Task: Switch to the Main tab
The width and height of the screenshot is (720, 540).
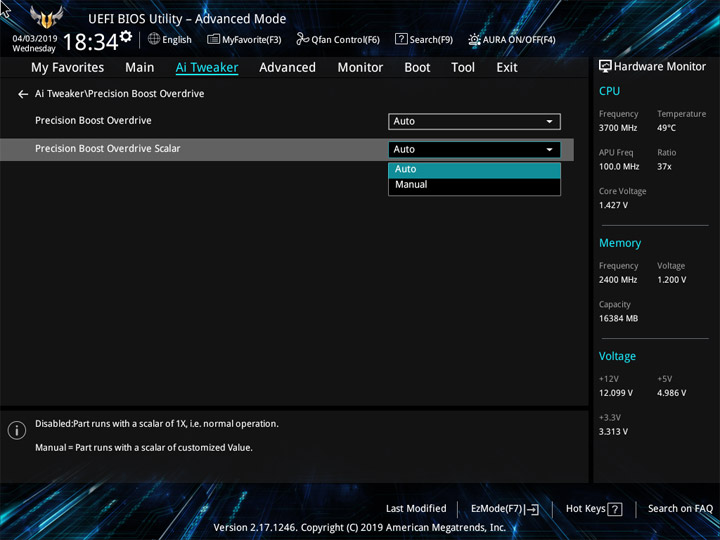Action: [140, 68]
